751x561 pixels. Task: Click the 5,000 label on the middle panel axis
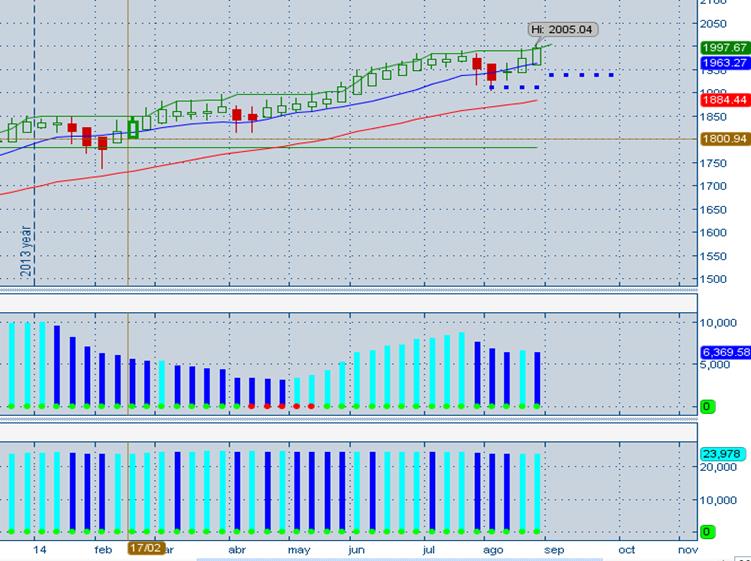(x=715, y=365)
